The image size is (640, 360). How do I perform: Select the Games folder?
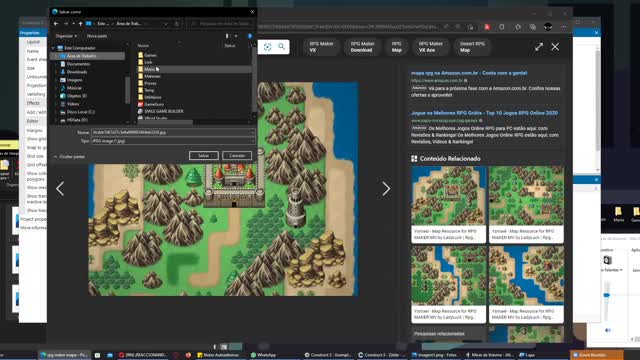150,55
